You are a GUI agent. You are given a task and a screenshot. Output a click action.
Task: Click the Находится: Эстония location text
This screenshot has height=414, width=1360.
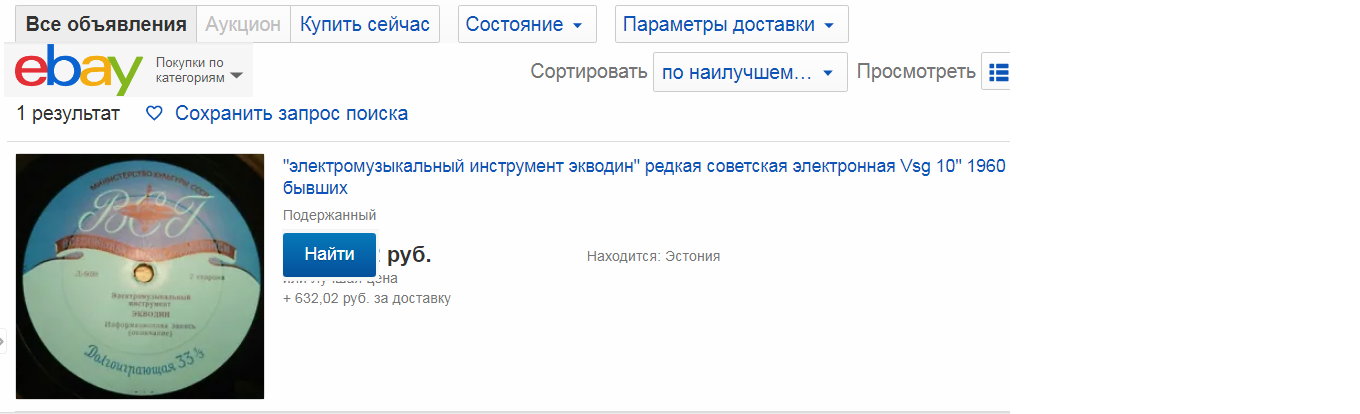tap(653, 256)
